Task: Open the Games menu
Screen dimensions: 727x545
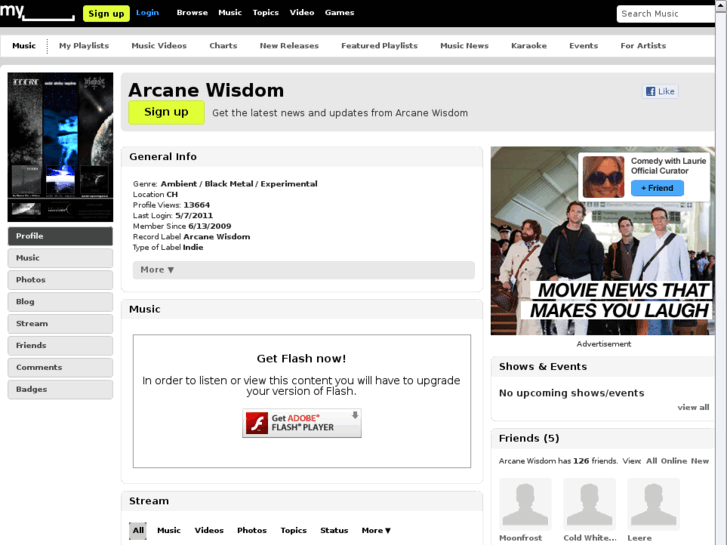Action: (x=339, y=13)
